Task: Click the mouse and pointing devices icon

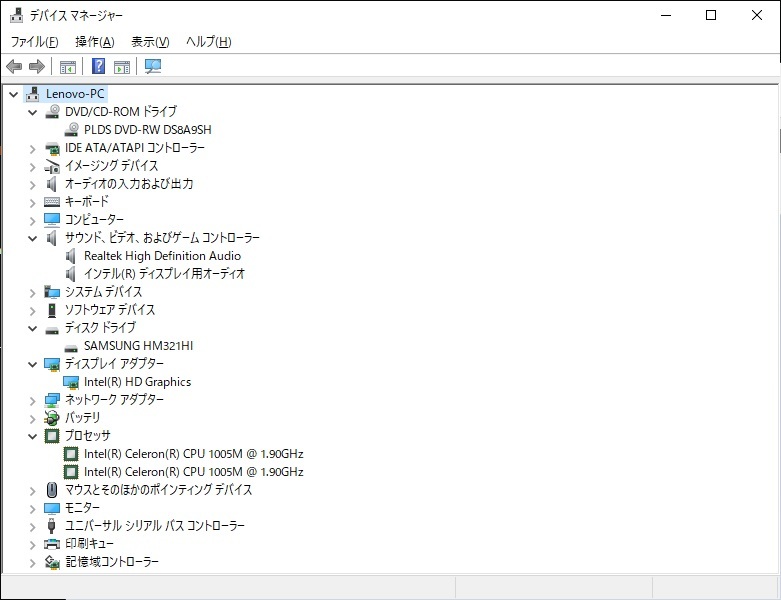Action: pyautogui.click(x=52, y=490)
